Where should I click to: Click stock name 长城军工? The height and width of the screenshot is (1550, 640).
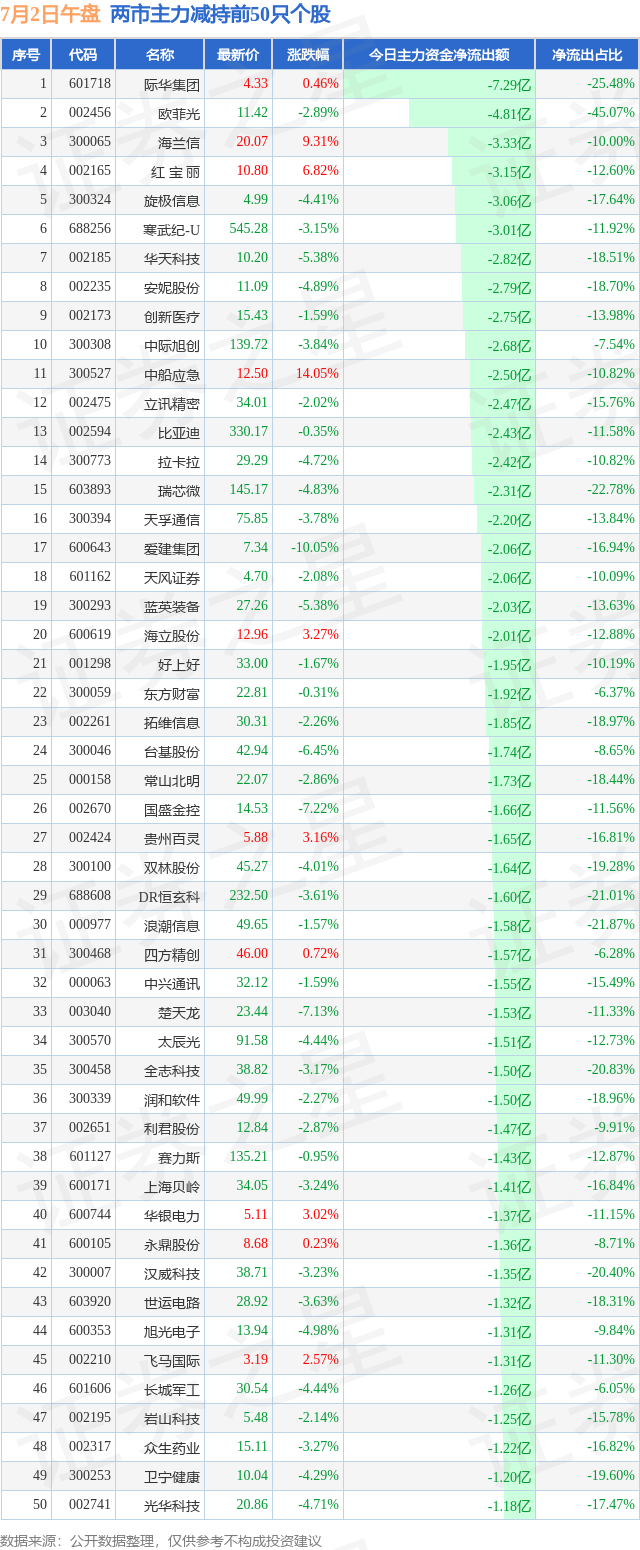coord(172,1390)
